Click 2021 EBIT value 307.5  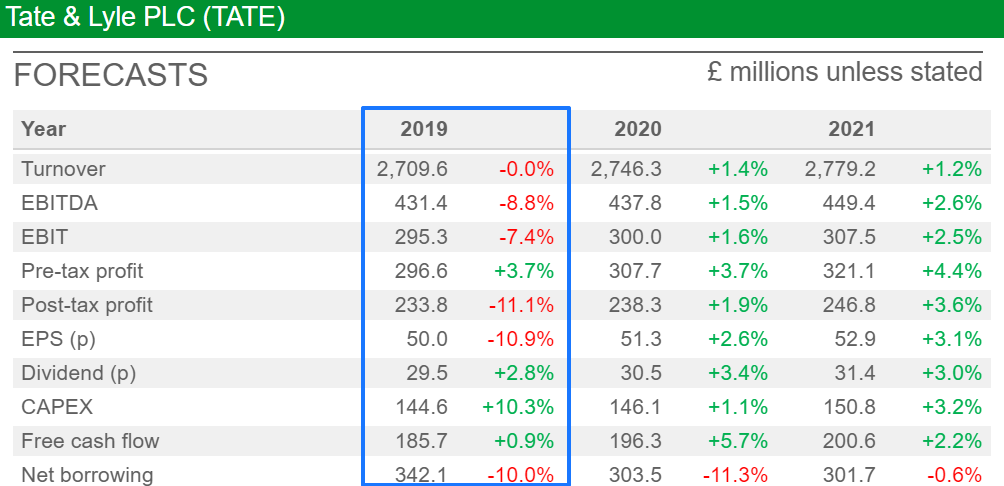click(x=849, y=237)
